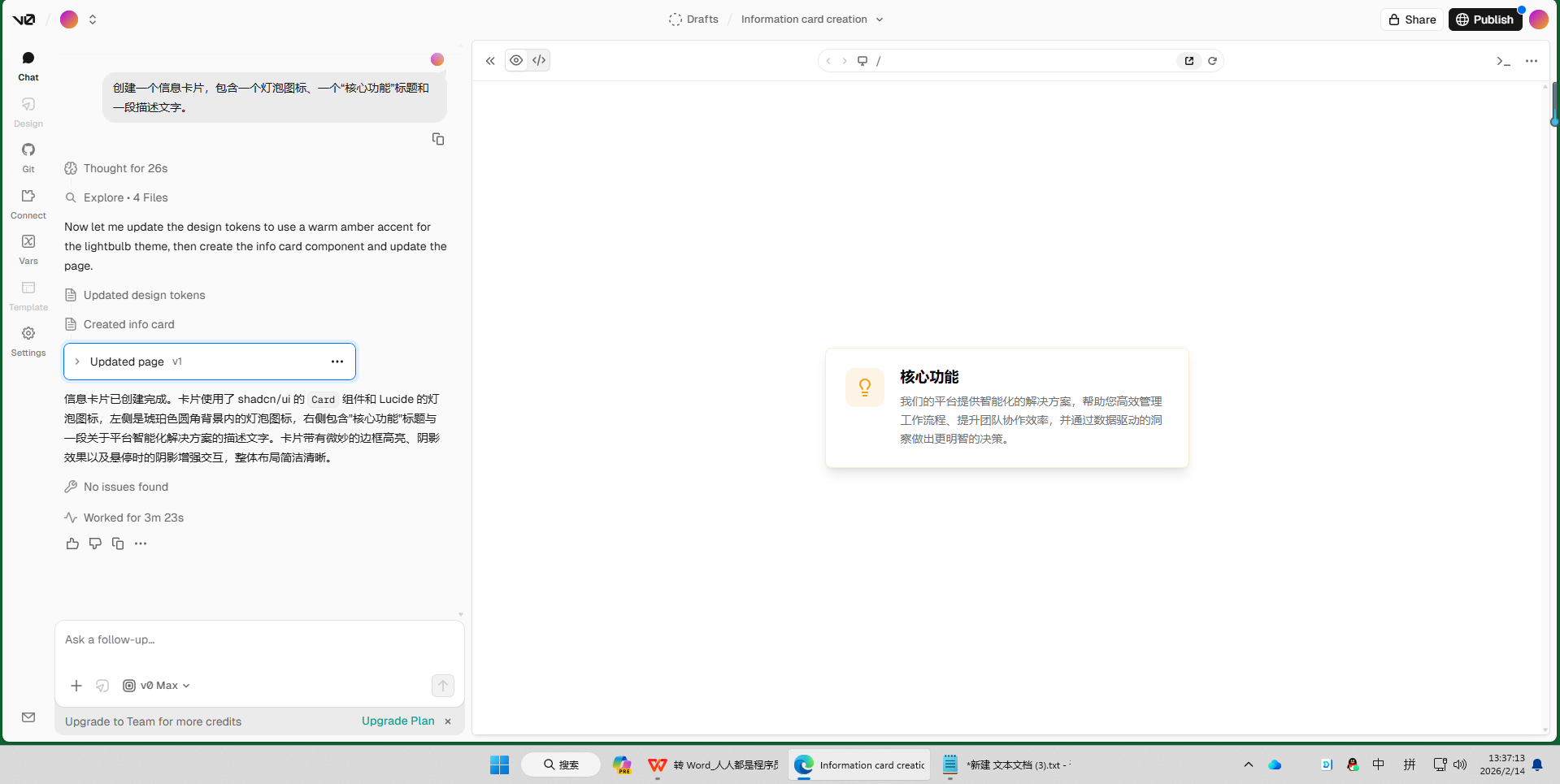Image resolution: width=1560 pixels, height=784 pixels.
Task: Open the Template panel in the sidebar
Action: point(28,294)
